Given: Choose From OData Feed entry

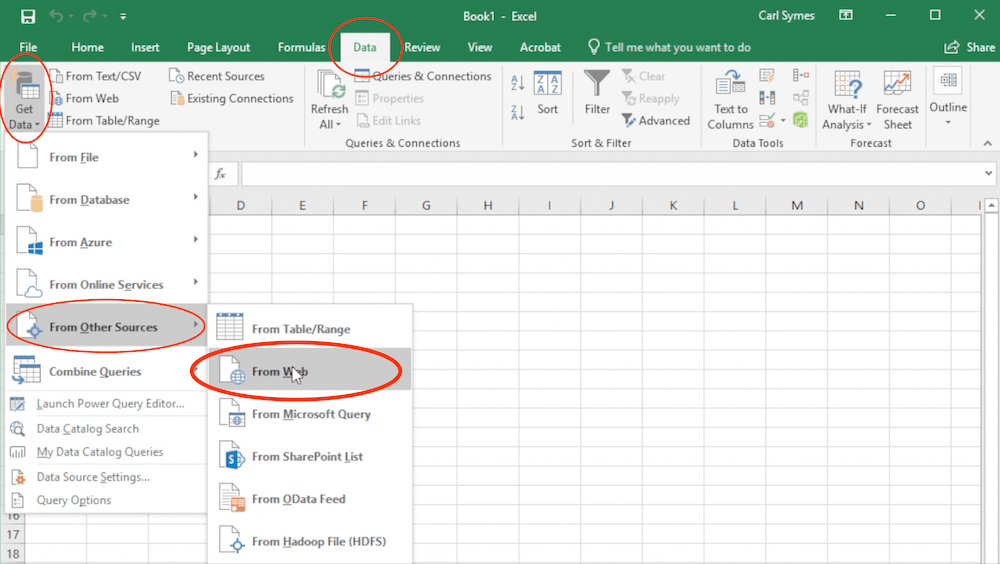Looking at the screenshot, I should [299, 499].
